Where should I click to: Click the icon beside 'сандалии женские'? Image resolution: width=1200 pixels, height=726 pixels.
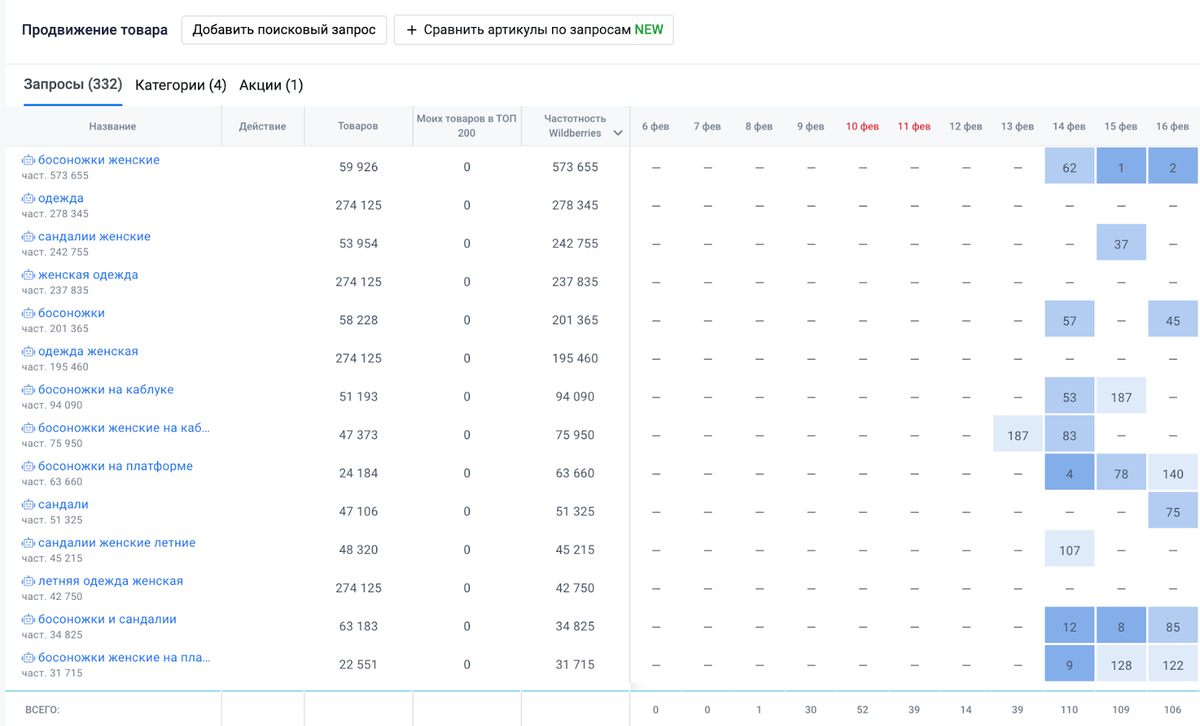tap(28, 237)
